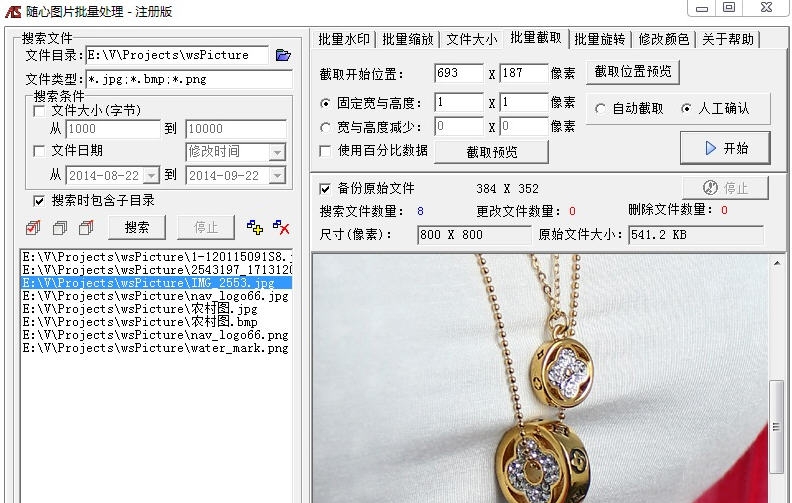Click the file size from field 1000
This screenshot has height=503, width=792.
pos(113,129)
